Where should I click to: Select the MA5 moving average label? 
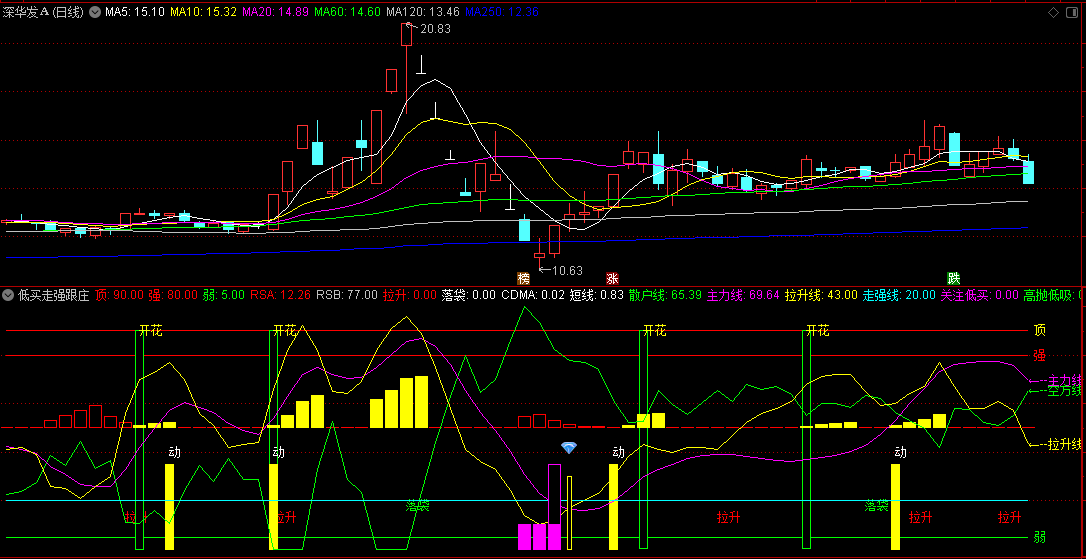tap(134, 12)
